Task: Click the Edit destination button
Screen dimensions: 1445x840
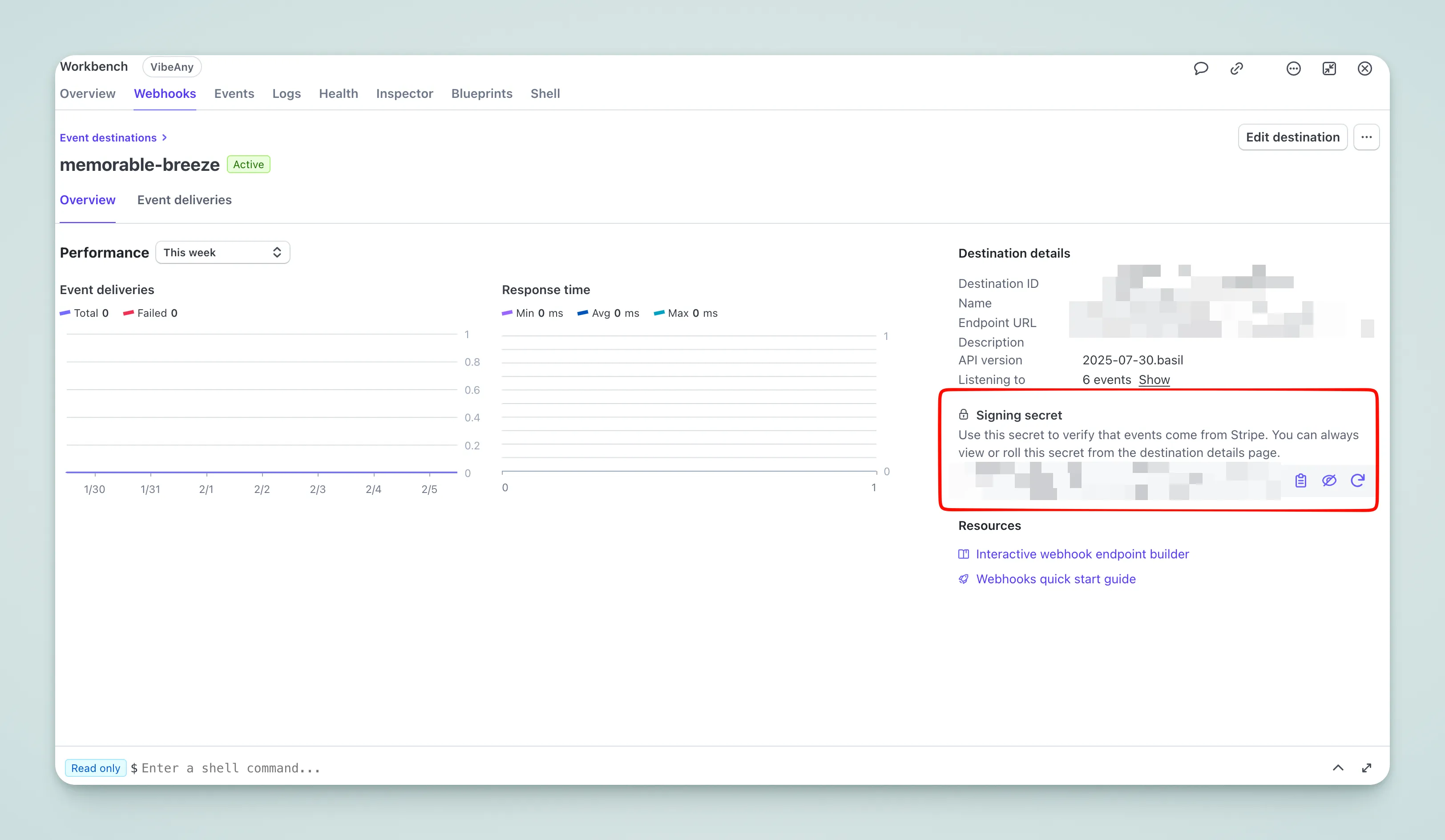Action: 1293,137
